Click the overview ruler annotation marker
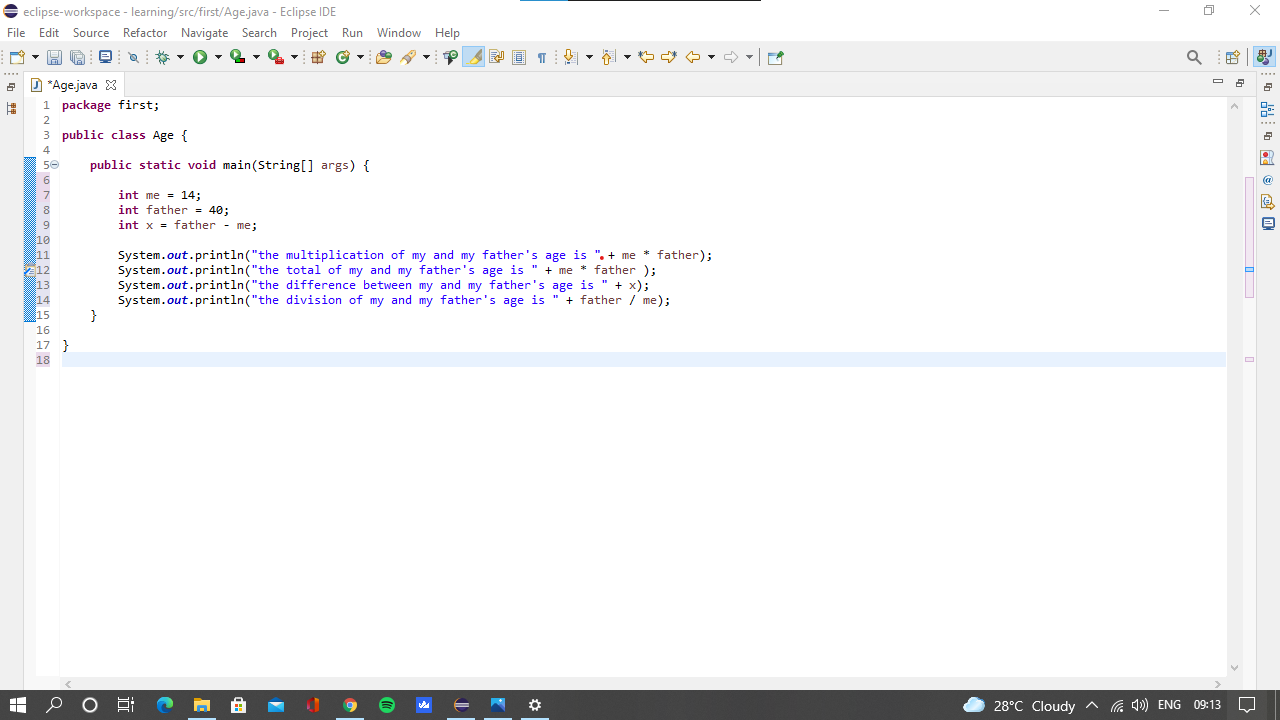Image resolution: width=1280 pixels, height=720 pixels. coord(1249,270)
